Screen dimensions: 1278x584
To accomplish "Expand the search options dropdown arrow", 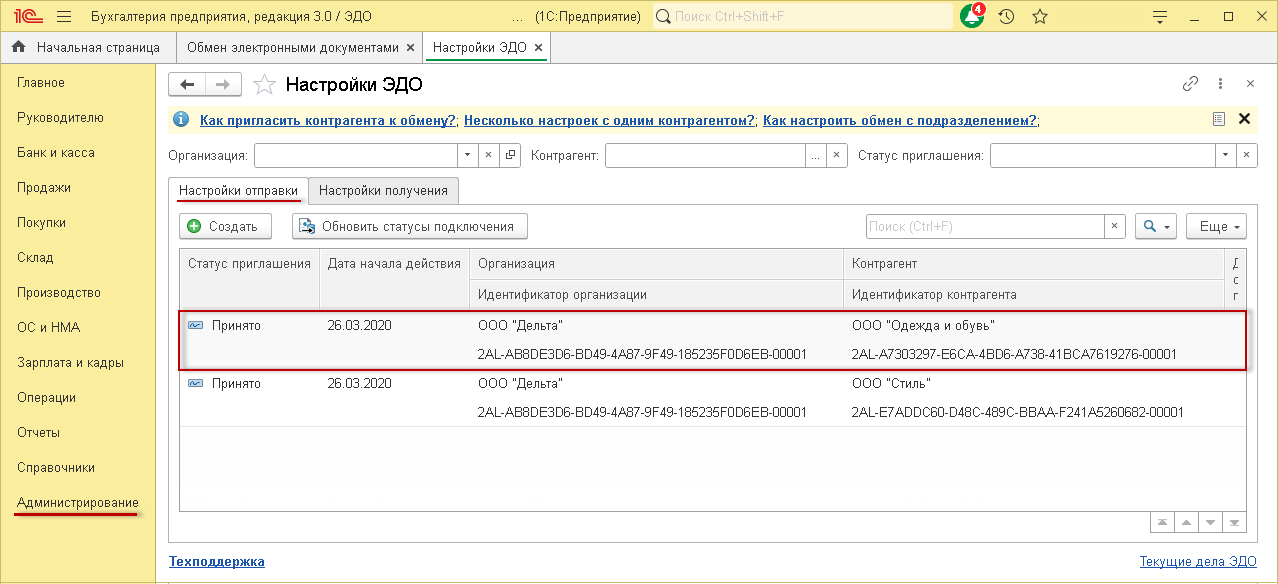I will [x=1167, y=227].
